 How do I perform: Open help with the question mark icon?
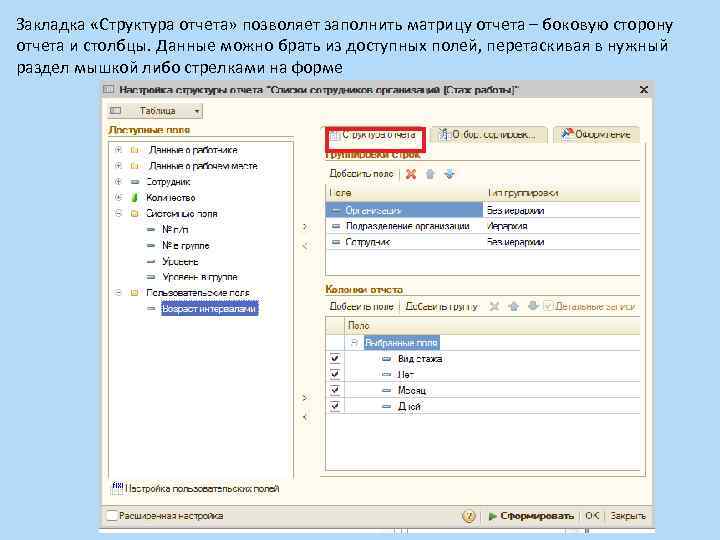(x=468, y=516)
